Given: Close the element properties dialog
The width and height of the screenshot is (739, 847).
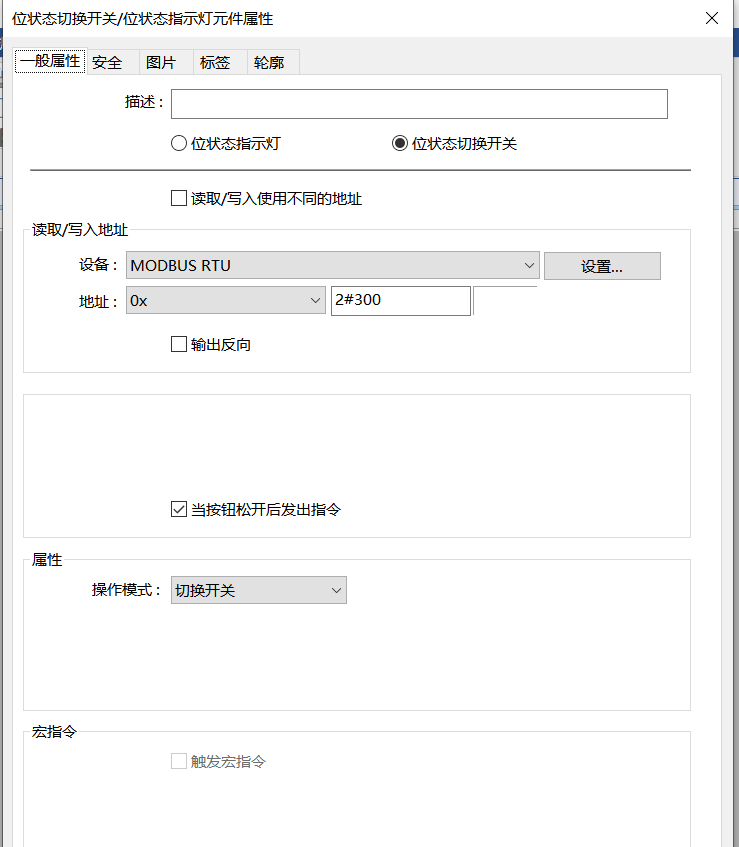Looking at the screenshot, I should tap(711, 18).
